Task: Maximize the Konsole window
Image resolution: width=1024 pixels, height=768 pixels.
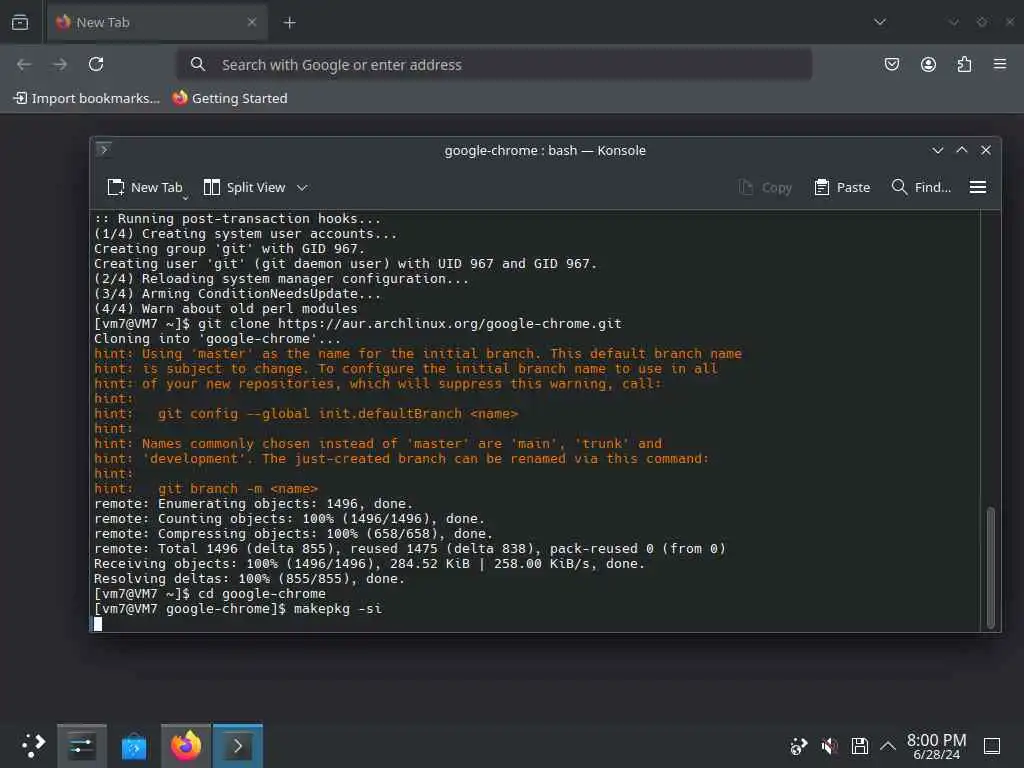Action: click(x=962, y=150)
